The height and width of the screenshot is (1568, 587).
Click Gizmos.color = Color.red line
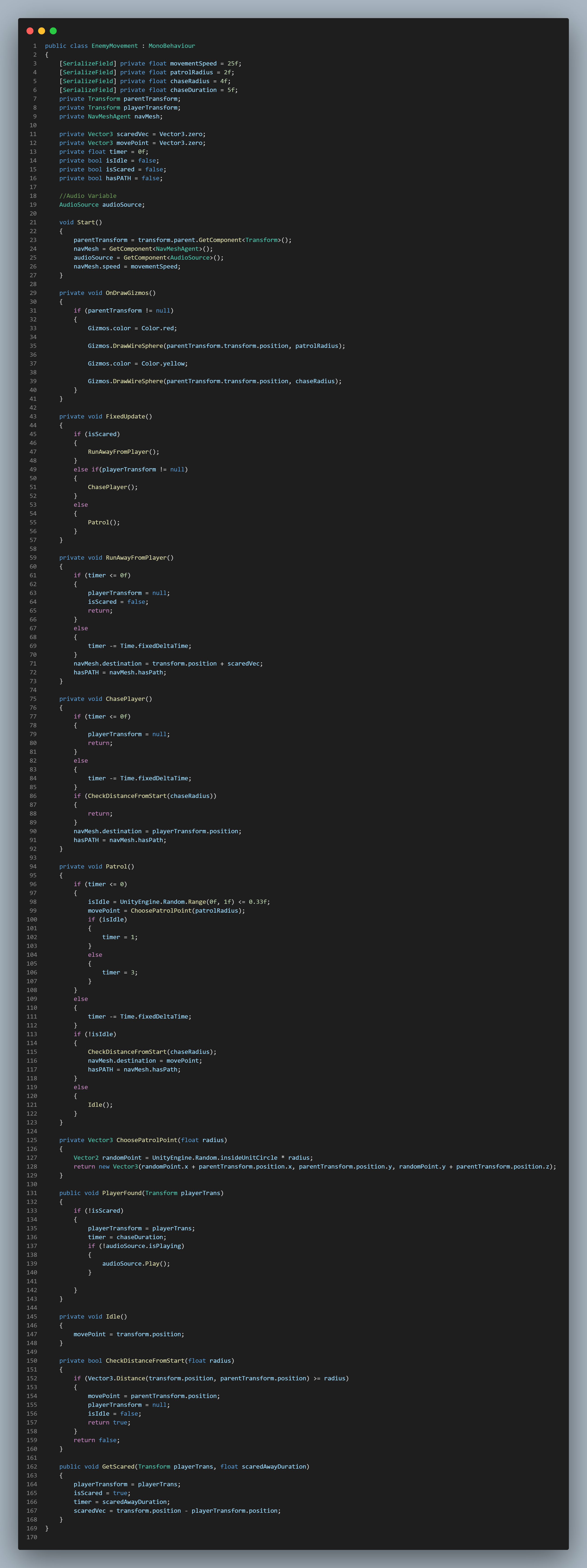tap(132, 328)
